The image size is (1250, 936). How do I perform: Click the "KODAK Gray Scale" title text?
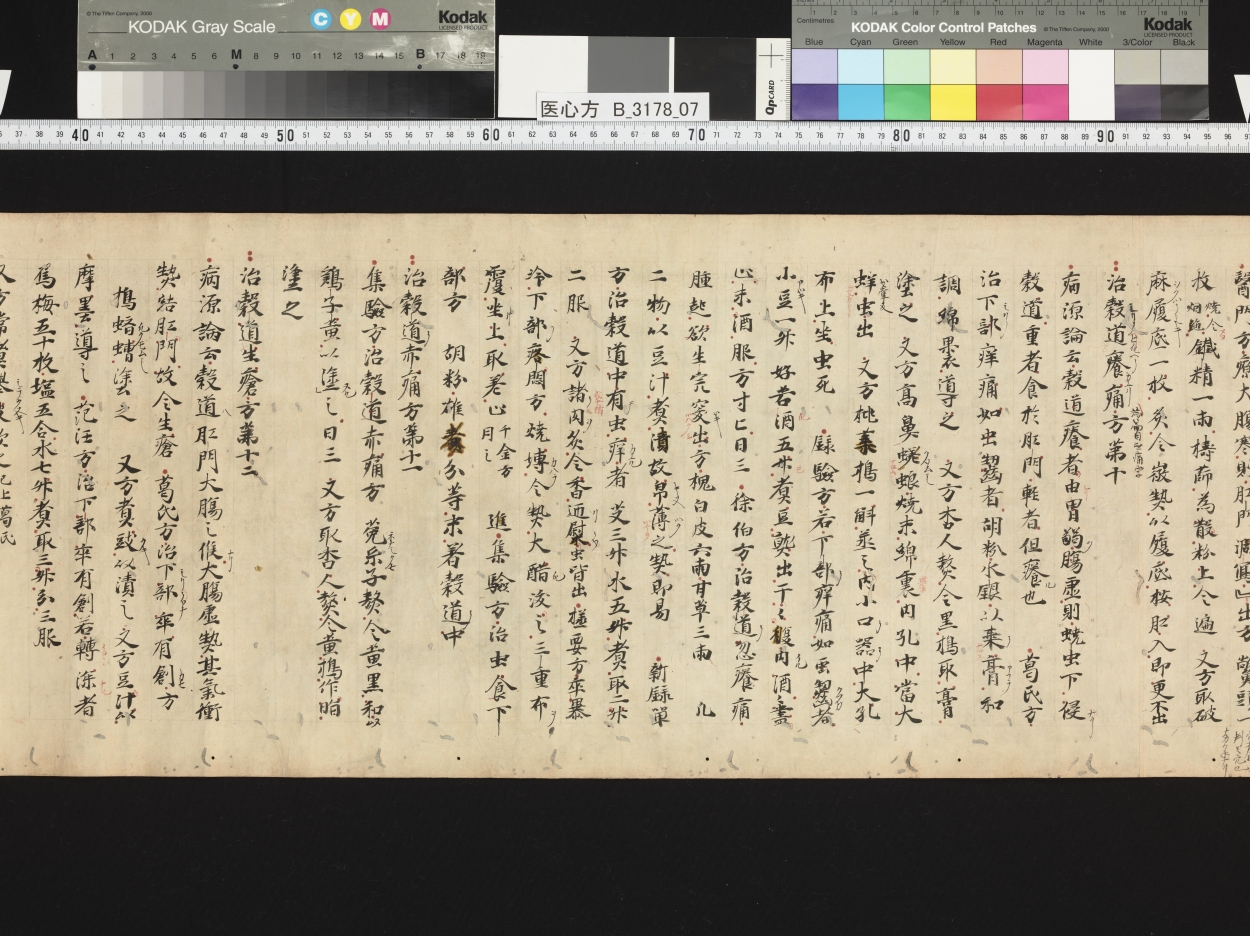pyautogui.click(x=201, y=27)
